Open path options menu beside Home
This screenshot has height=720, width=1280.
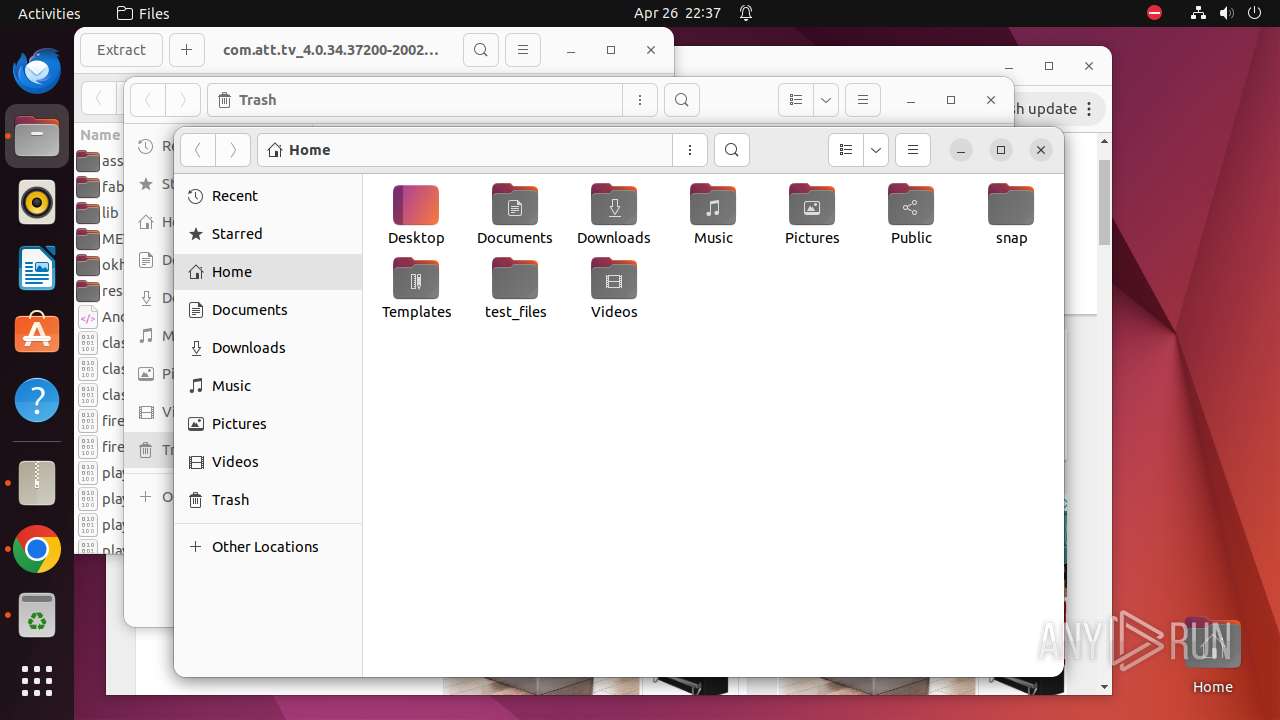(x=690, y=150)
